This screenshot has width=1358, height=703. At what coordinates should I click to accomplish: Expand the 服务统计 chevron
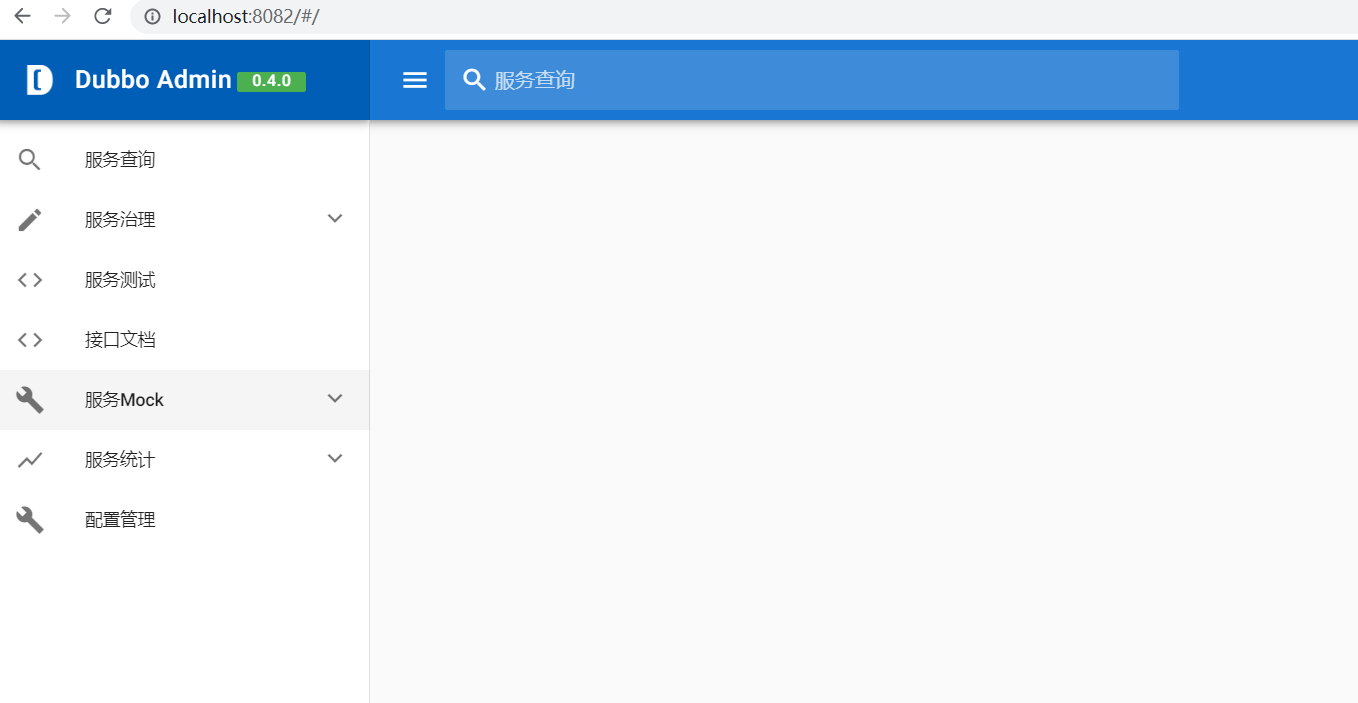[x=335, y=458]
